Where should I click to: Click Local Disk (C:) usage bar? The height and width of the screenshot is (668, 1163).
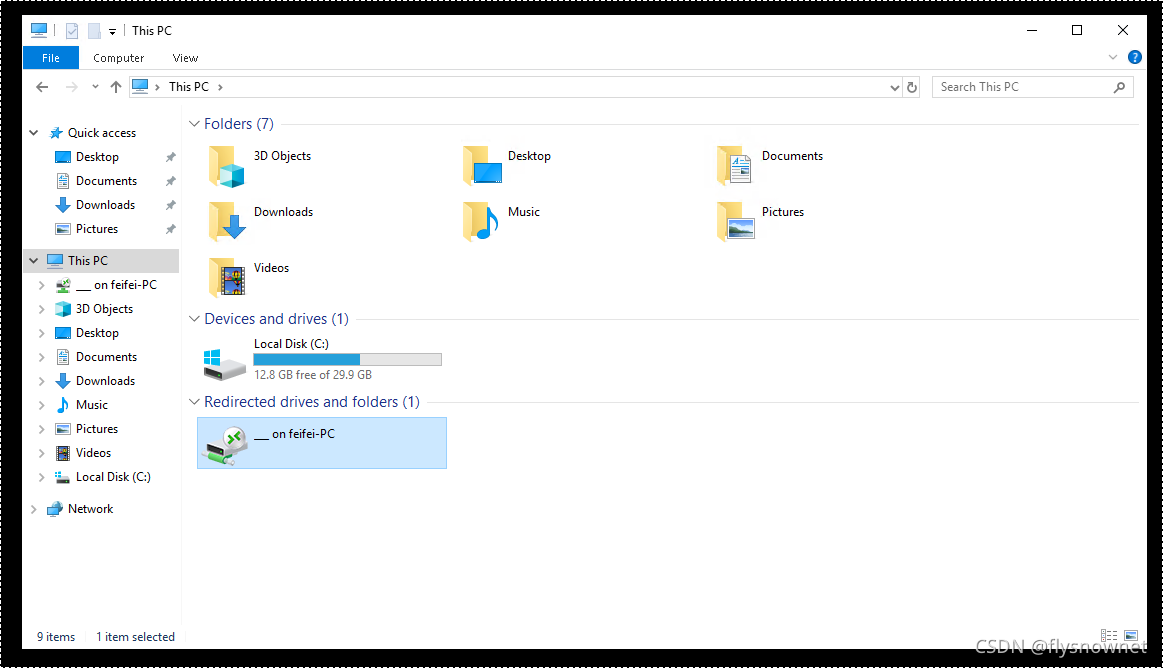click(348, 360)
